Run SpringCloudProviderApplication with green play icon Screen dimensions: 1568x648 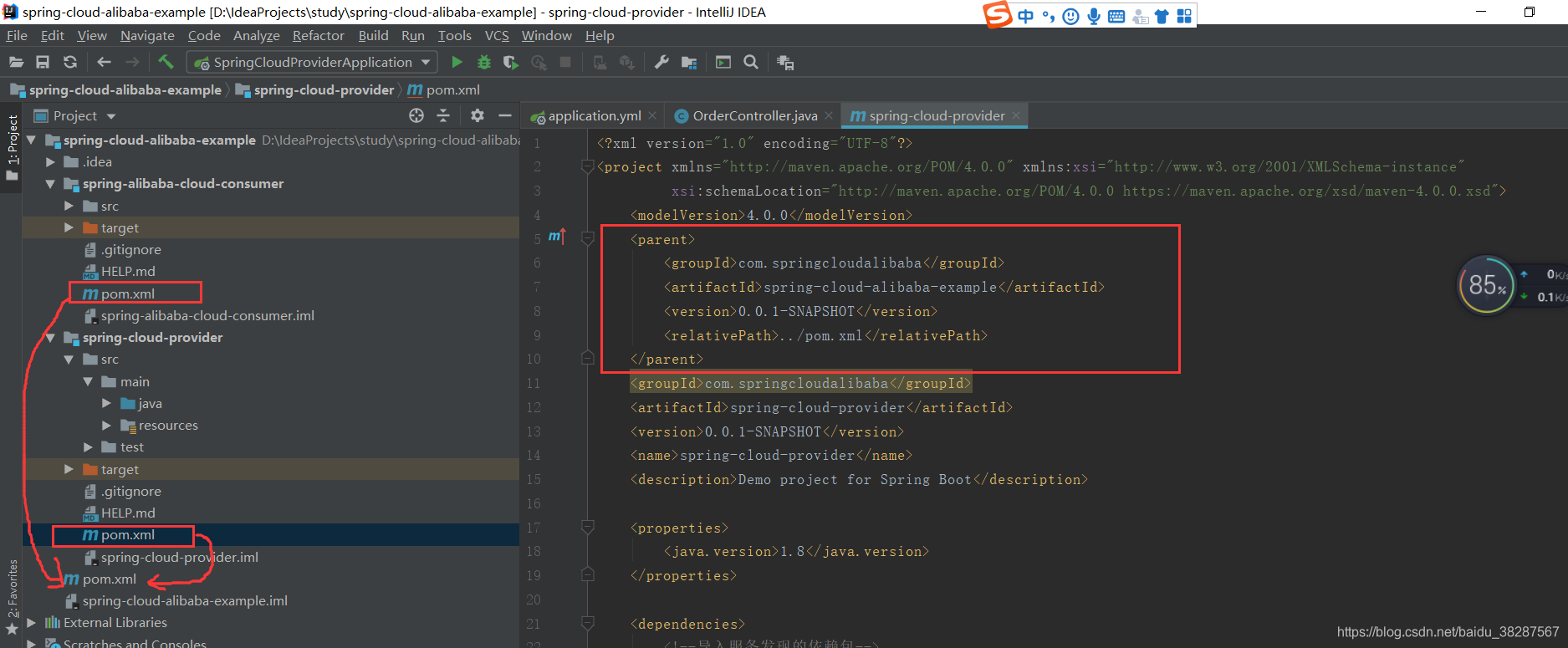(x=457, y=62)
